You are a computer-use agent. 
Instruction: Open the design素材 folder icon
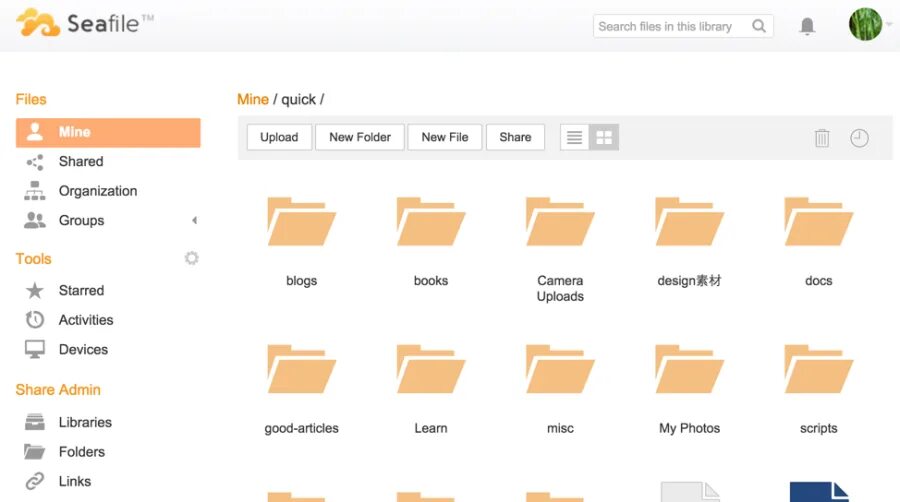coord(689,221)
